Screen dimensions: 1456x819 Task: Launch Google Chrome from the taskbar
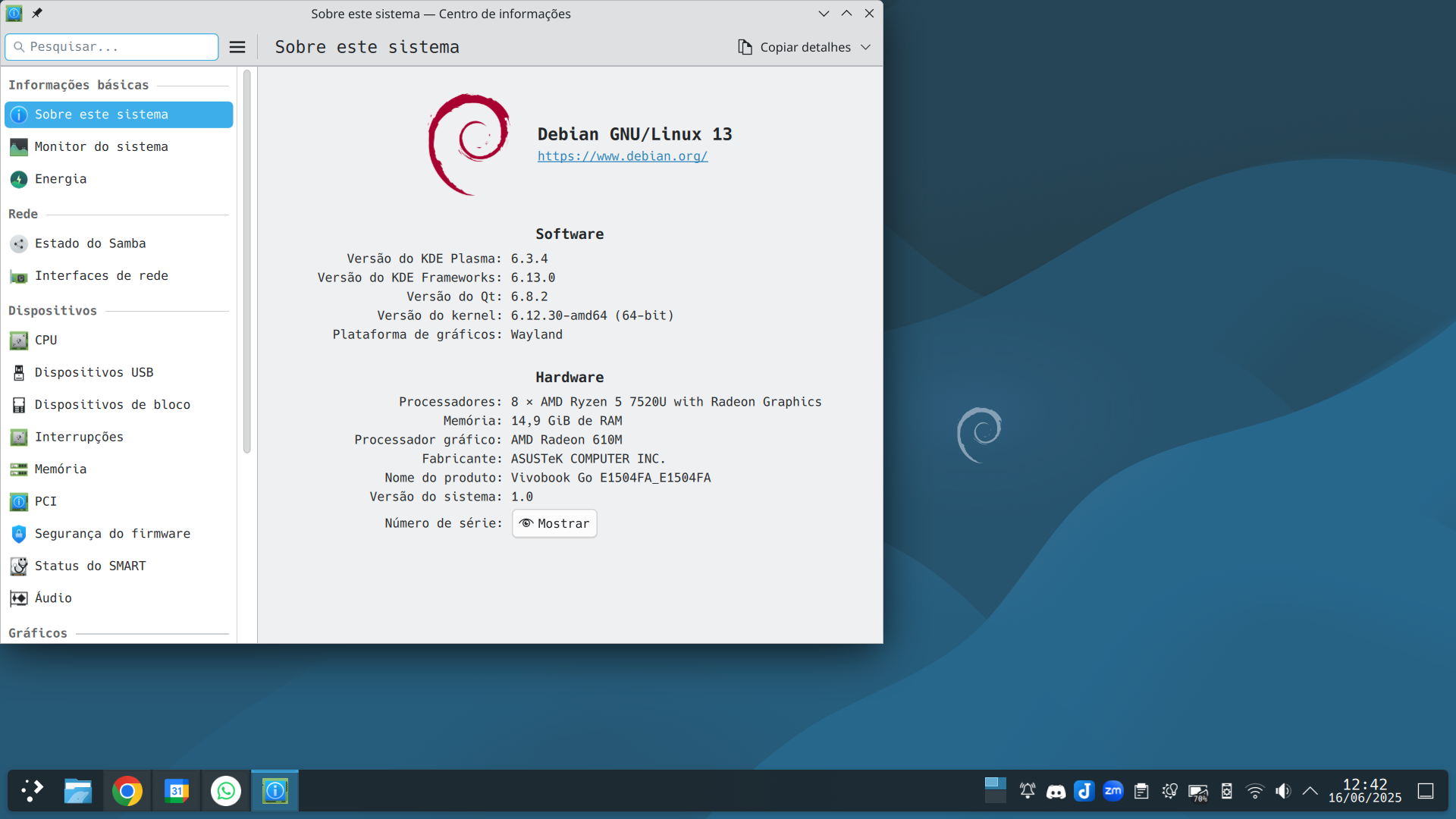coord(127,792)
